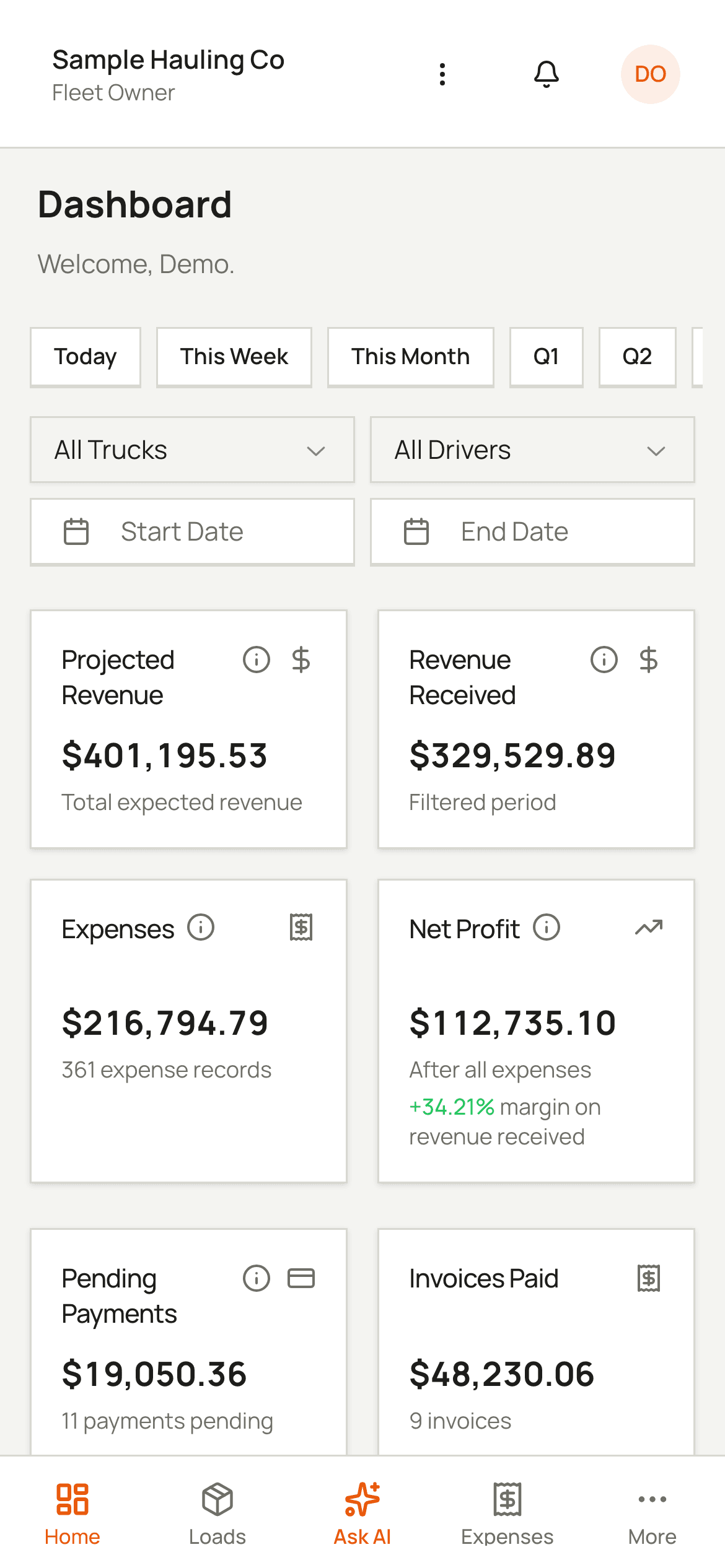Click the $48,230.06 invoices paid value
725x1568 pixels.
click(x=502, y=1374)
